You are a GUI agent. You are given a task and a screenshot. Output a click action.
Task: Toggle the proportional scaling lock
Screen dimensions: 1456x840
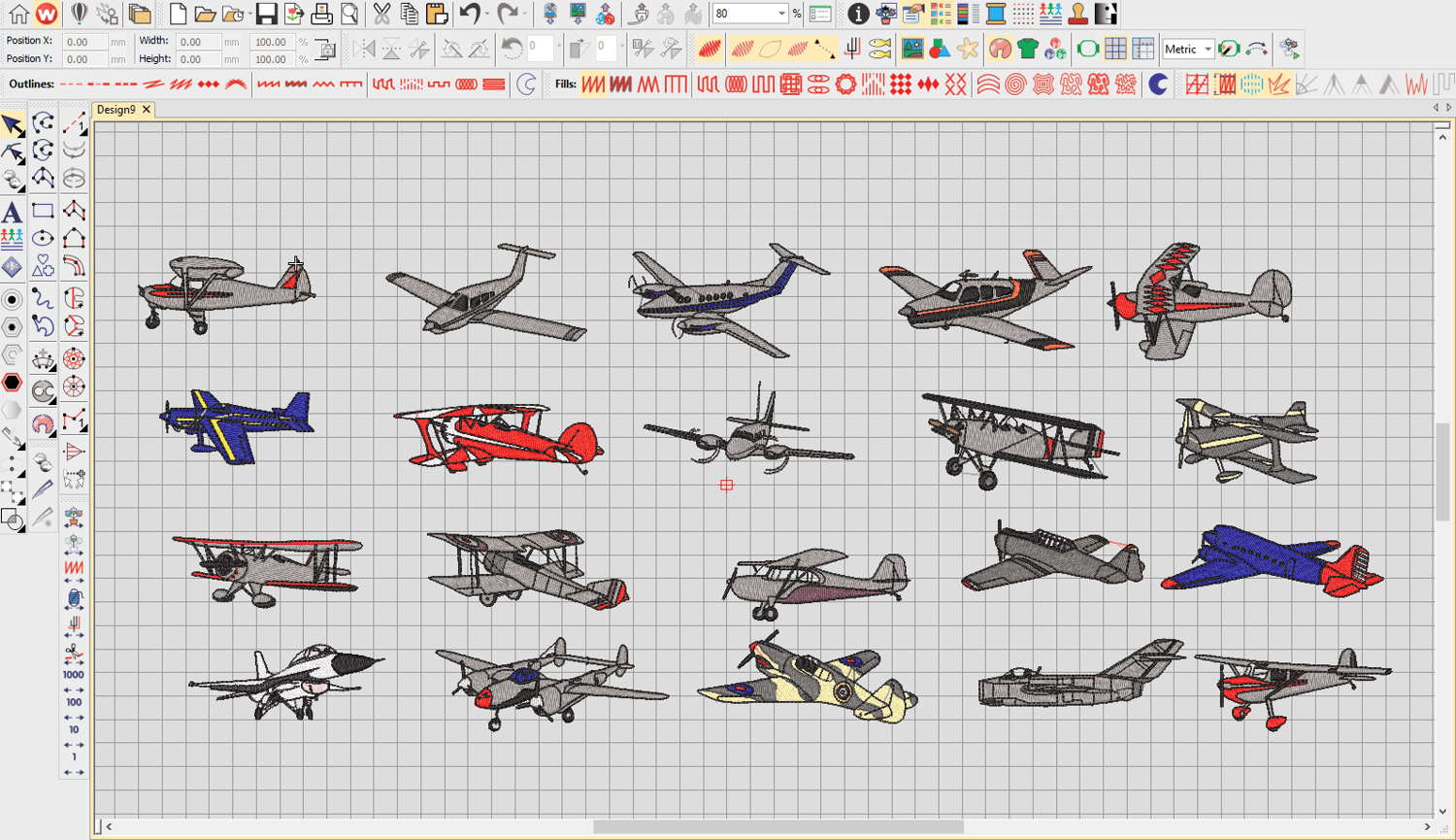pos(326,50)
